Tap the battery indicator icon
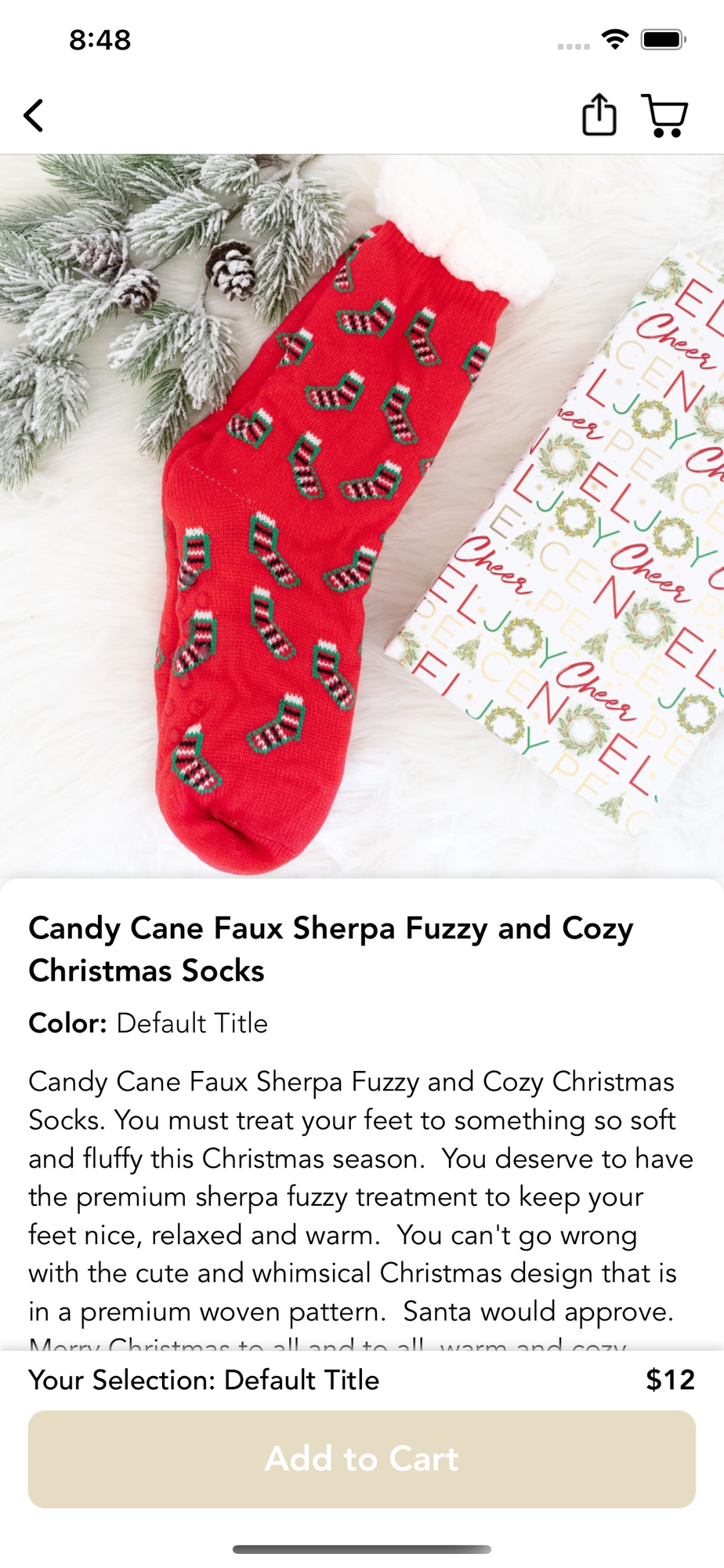Image resolution: width=724 pixels, height=1568 pixels. pos(664,39)
